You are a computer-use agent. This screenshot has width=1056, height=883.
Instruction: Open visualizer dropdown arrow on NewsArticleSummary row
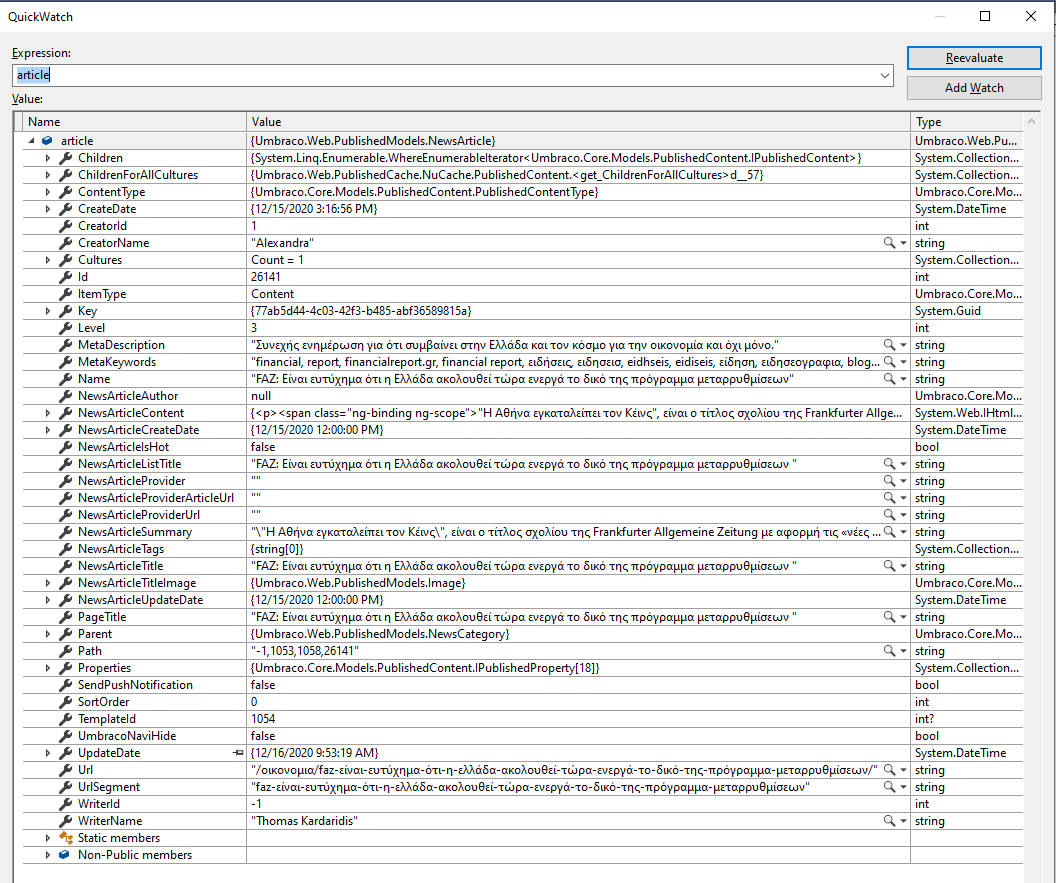coord(903,532)
